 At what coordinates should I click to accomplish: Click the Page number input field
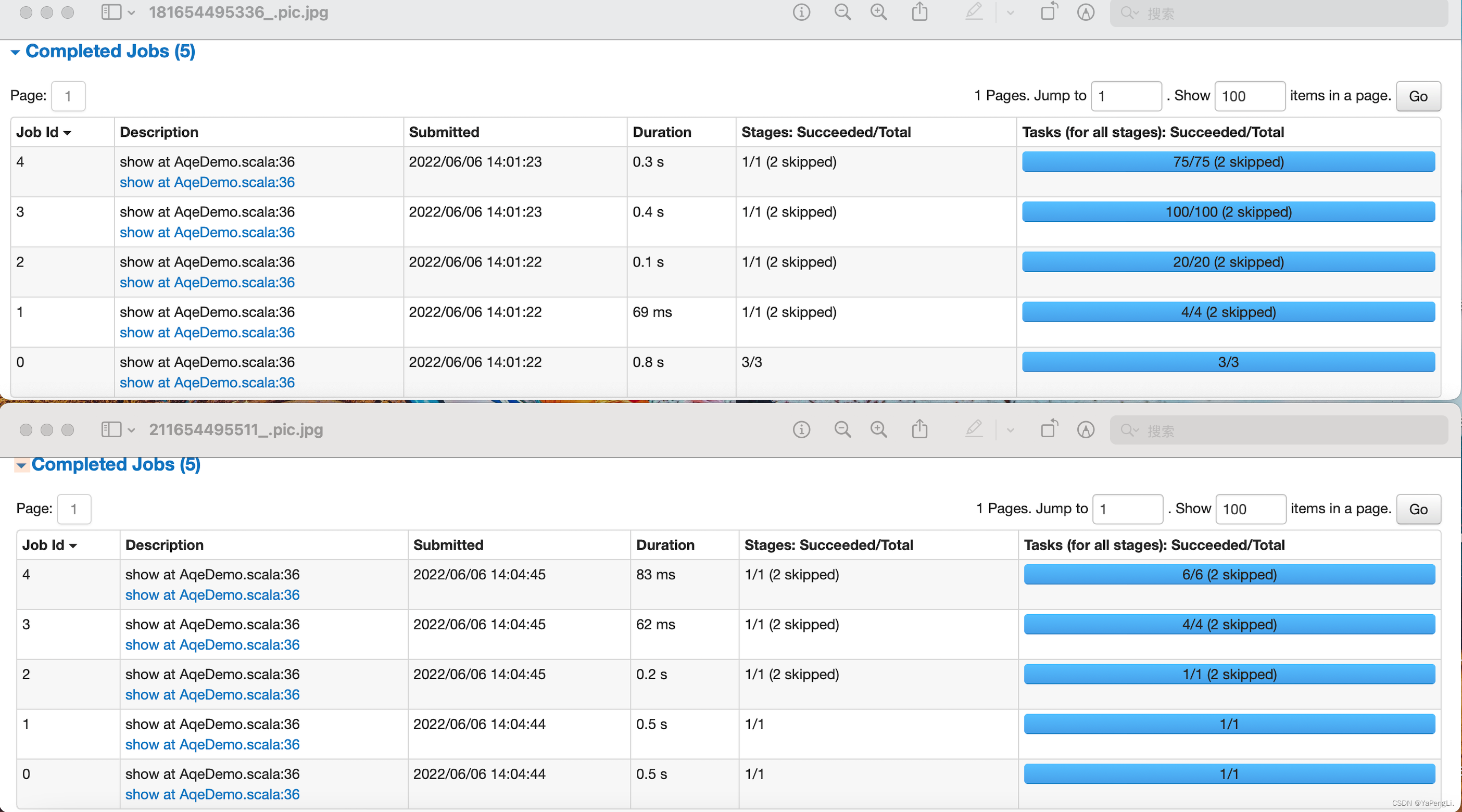[68, 96]
